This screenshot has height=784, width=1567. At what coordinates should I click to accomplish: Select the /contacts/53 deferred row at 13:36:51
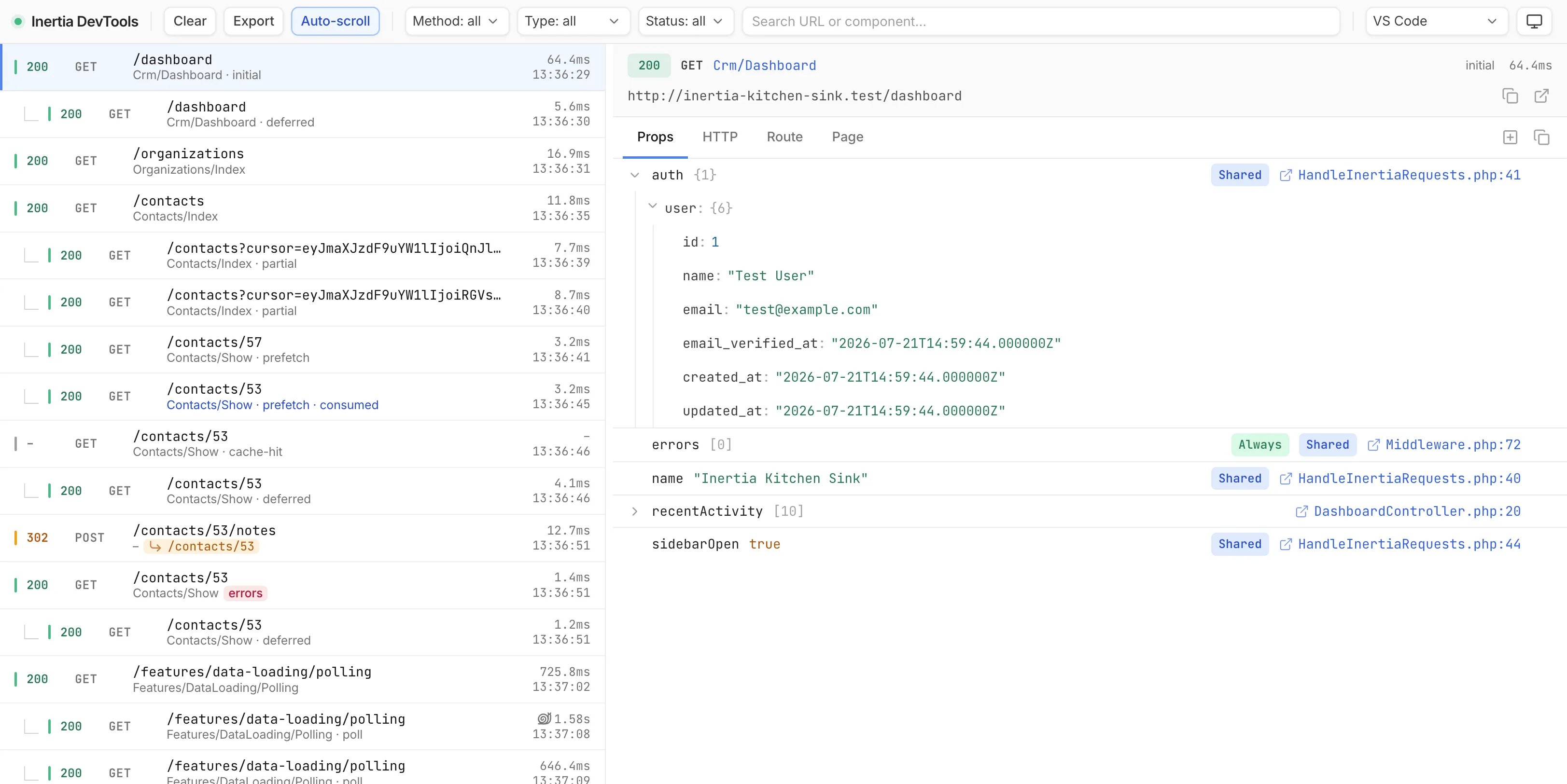tap(302, 632)
